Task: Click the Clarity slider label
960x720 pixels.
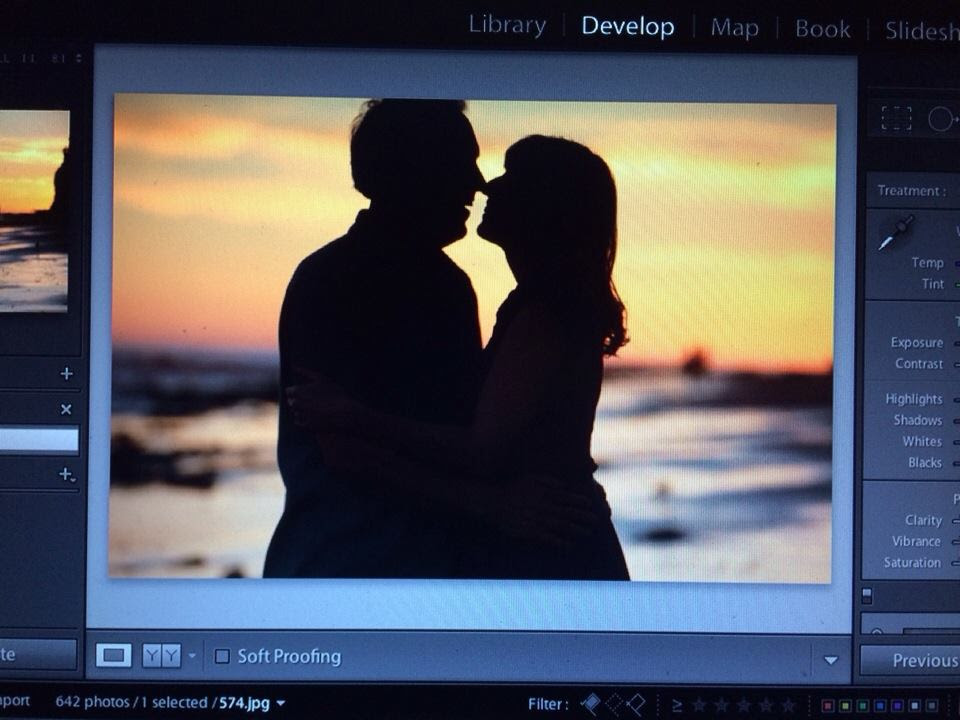Action: tap(923, 520)
